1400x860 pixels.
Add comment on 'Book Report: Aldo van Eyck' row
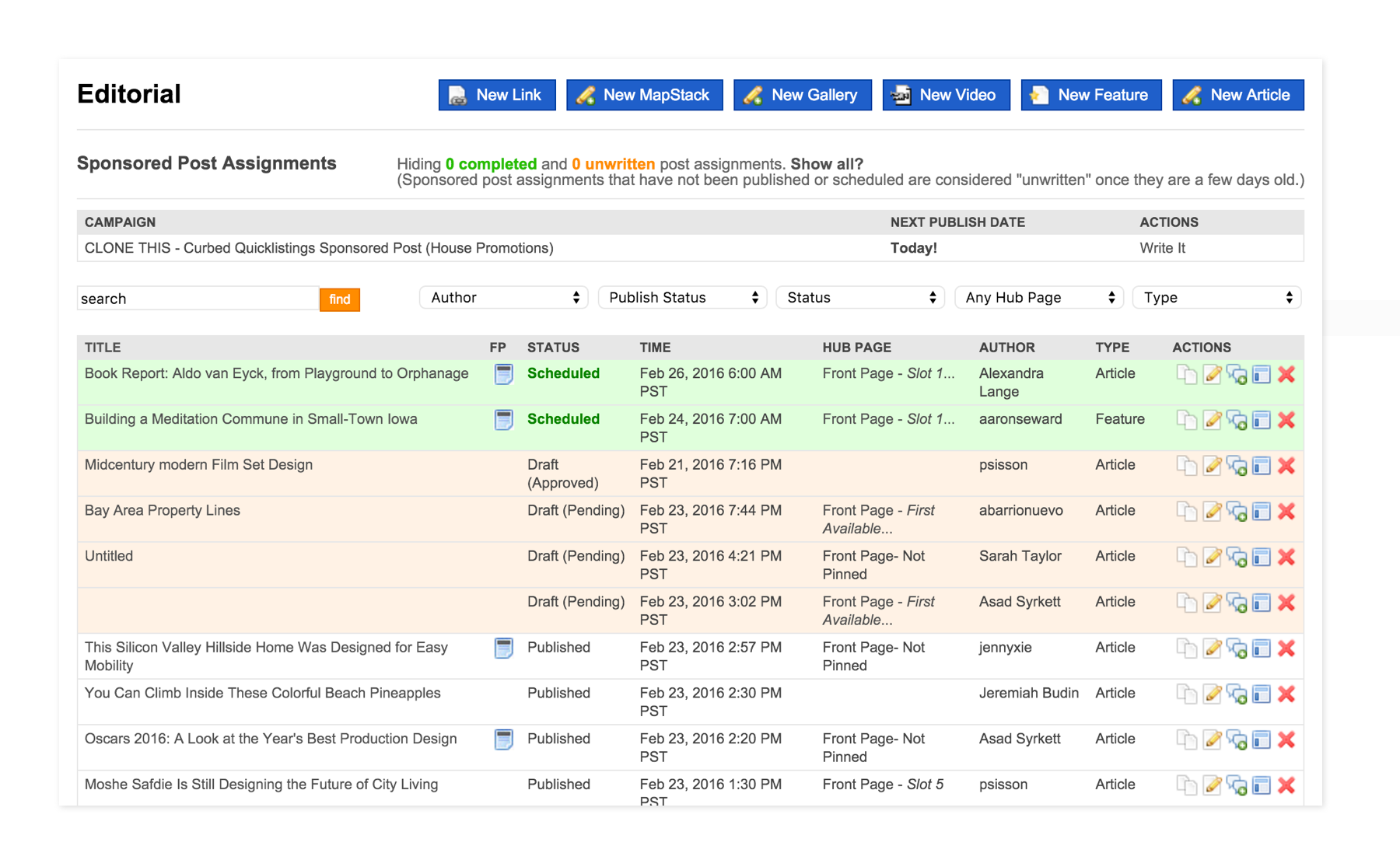coord(1237,375)
